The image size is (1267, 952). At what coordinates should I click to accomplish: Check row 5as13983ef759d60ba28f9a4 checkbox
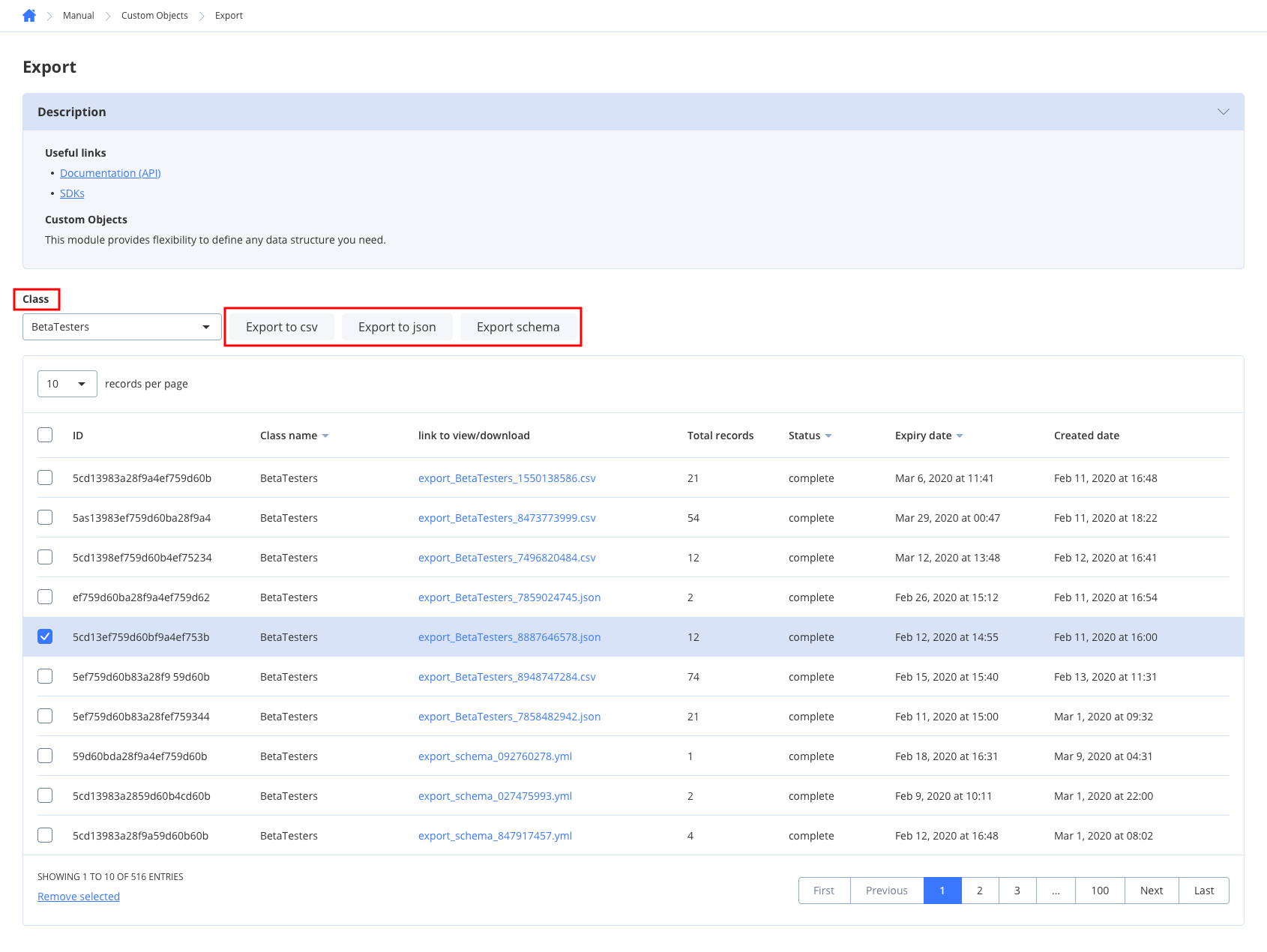pos(45,517)
